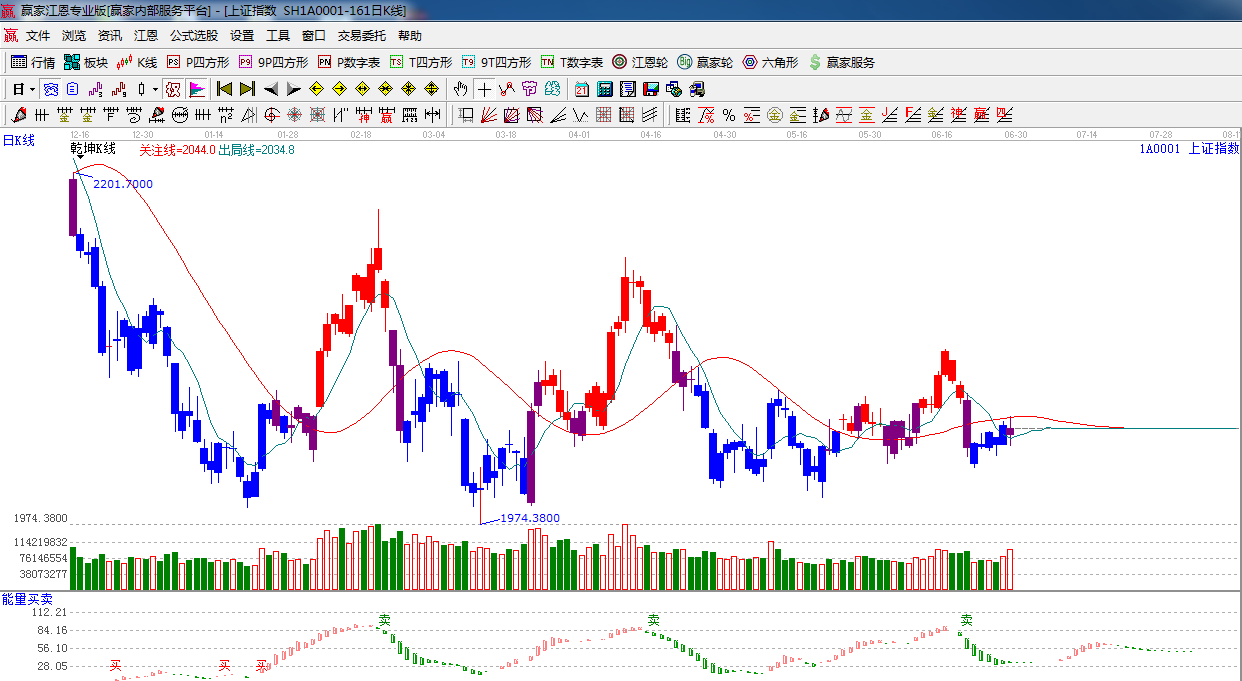Select the hand pan tool
The image size is (1242, 681).
pyautogui.click(x=461, y=89)
